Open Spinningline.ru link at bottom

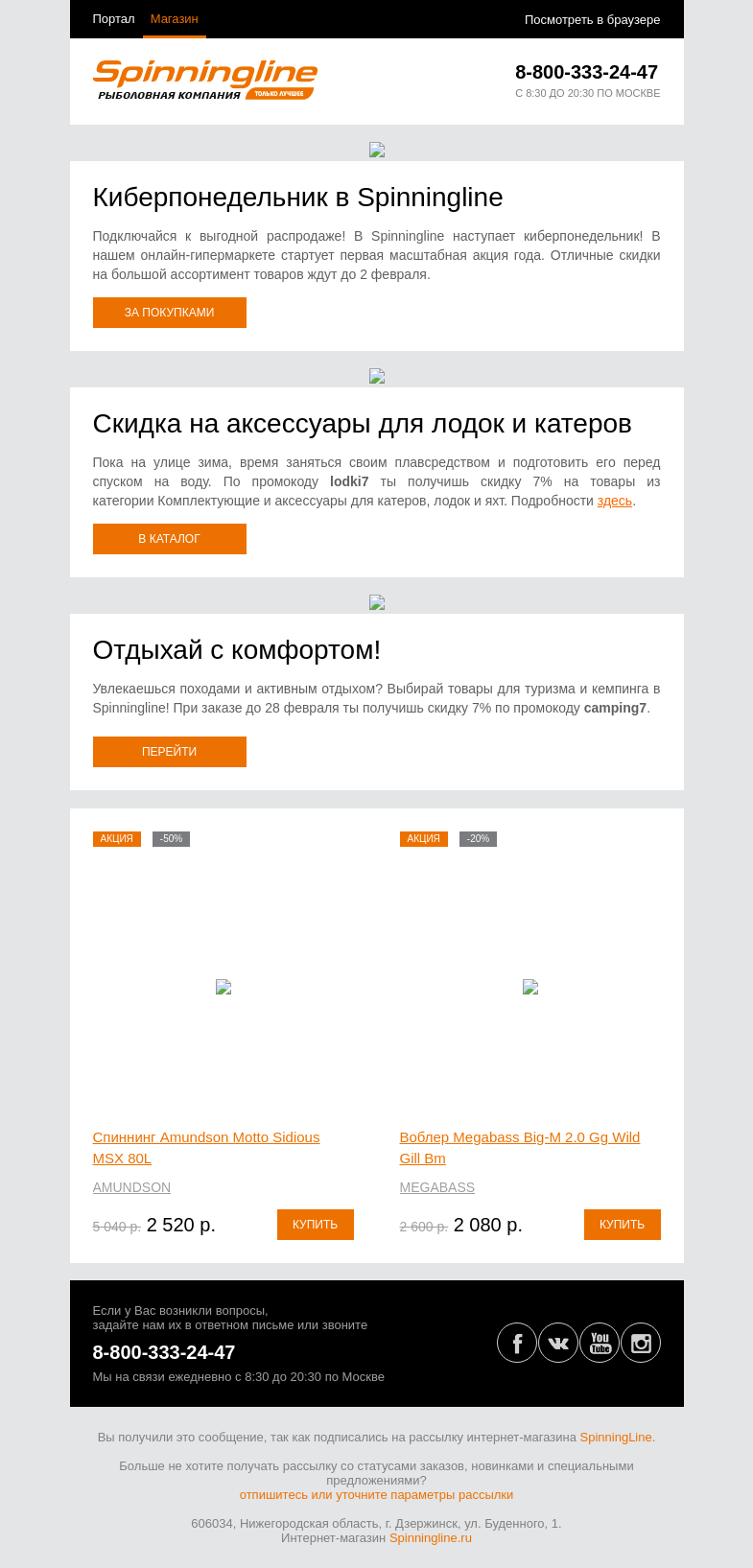click(431, 1538)
